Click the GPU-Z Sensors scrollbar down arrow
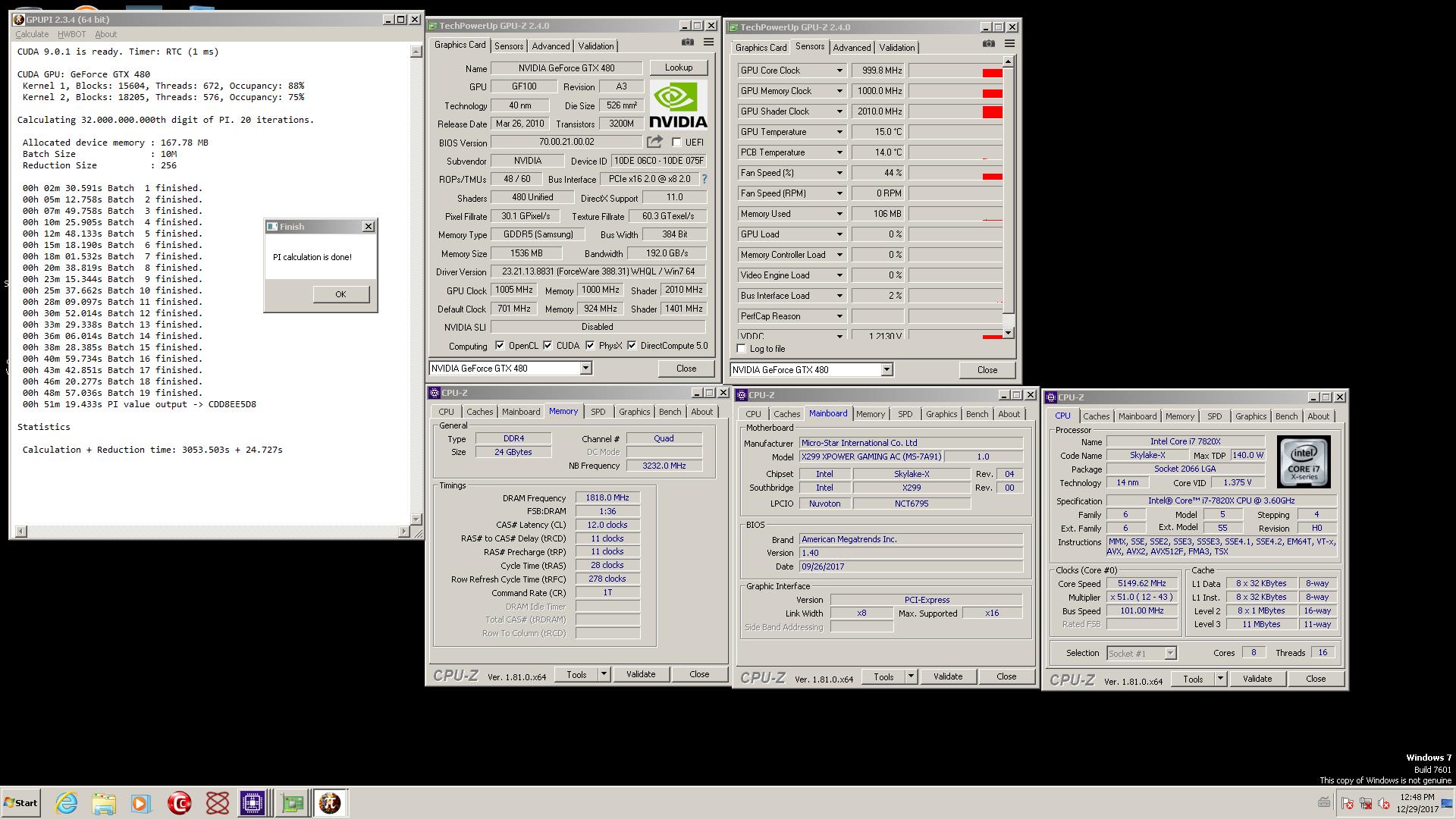Viewport: 1456px width, 819px height. (1008, 333)
